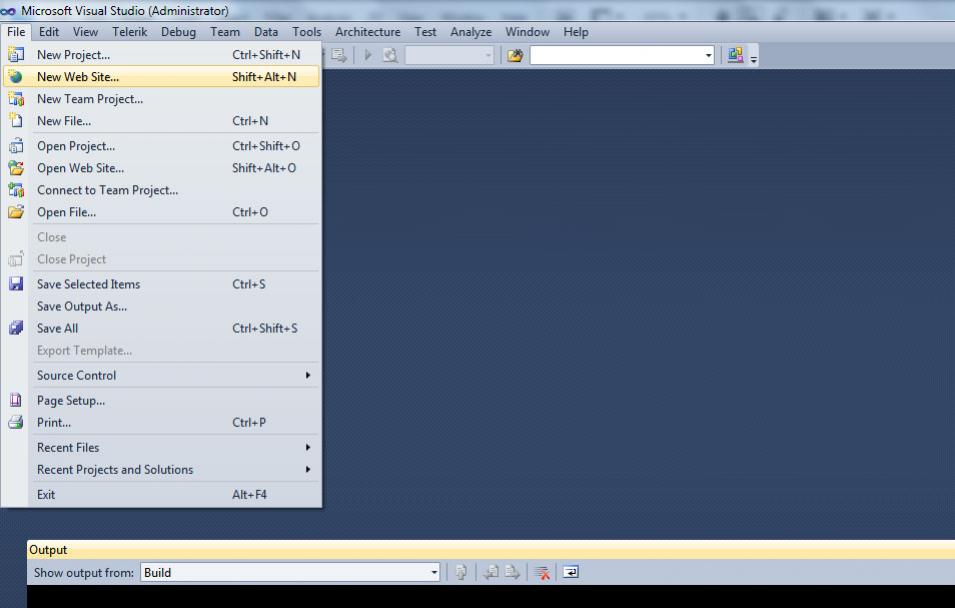
Task: Select Open Project... entry
Action: (161, 146)
